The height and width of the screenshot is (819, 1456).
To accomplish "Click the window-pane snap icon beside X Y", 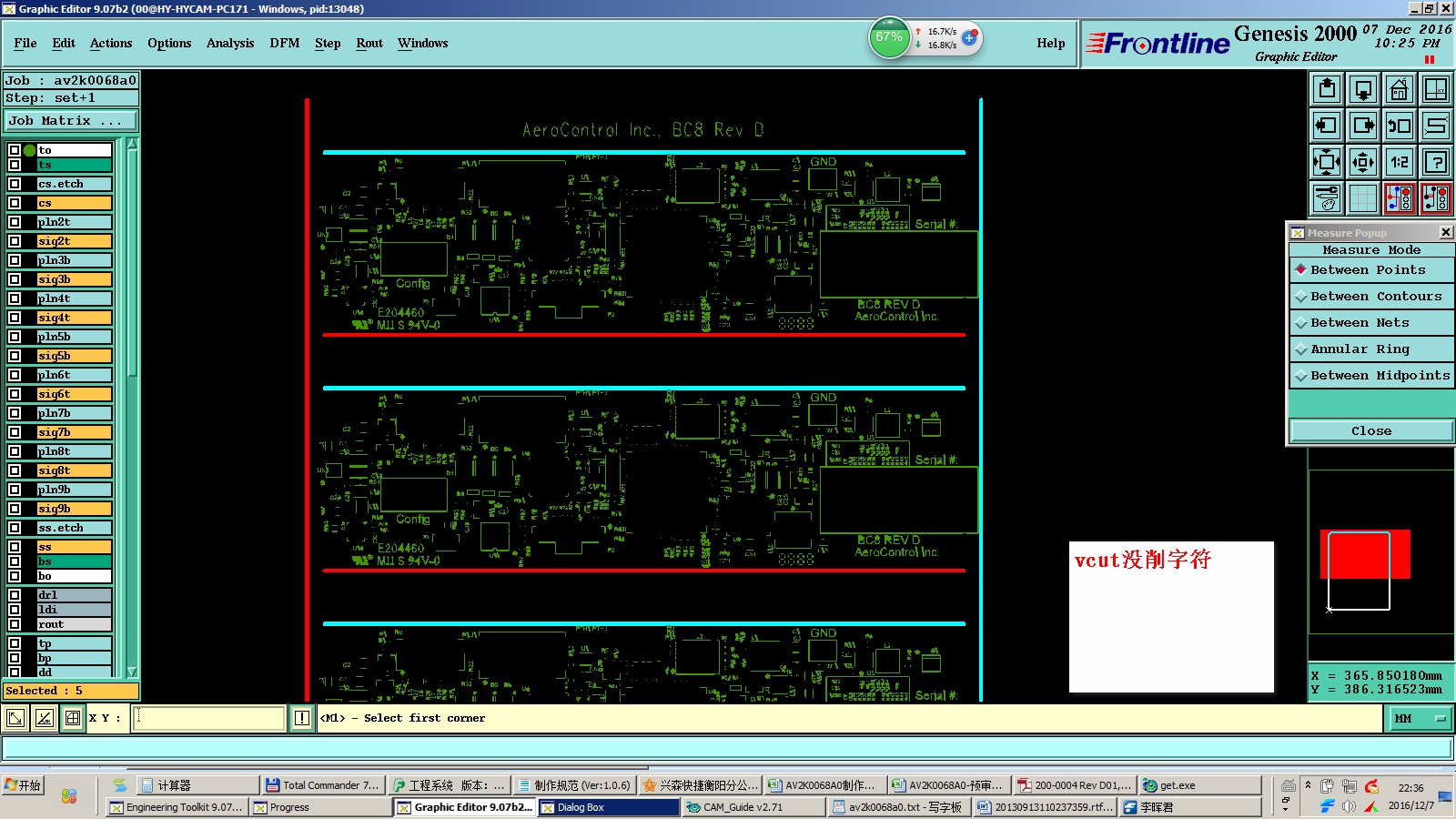I will click(x=73, y=718).
